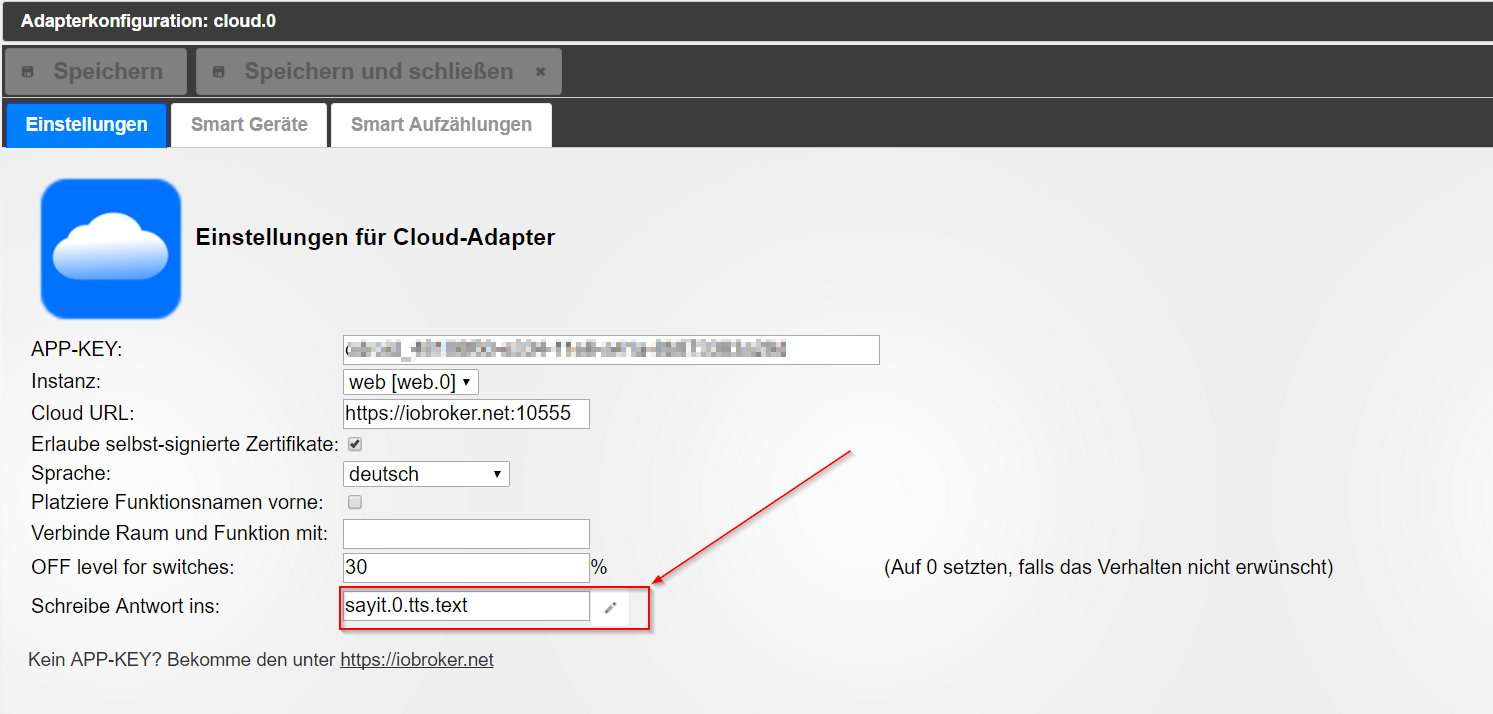Screen dimensions: 1493x714
Task: Toggle Platziere Funktionsnamen vorne checkbox
Action: (x=355, y=503)
